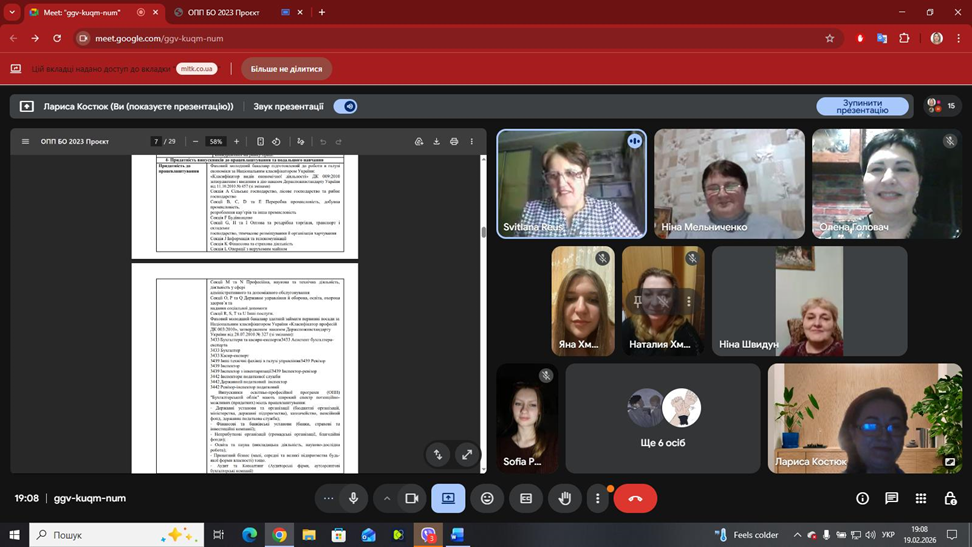Turn on captions in Meet toolbar
The image size is (972, 547).
[526, 498]
